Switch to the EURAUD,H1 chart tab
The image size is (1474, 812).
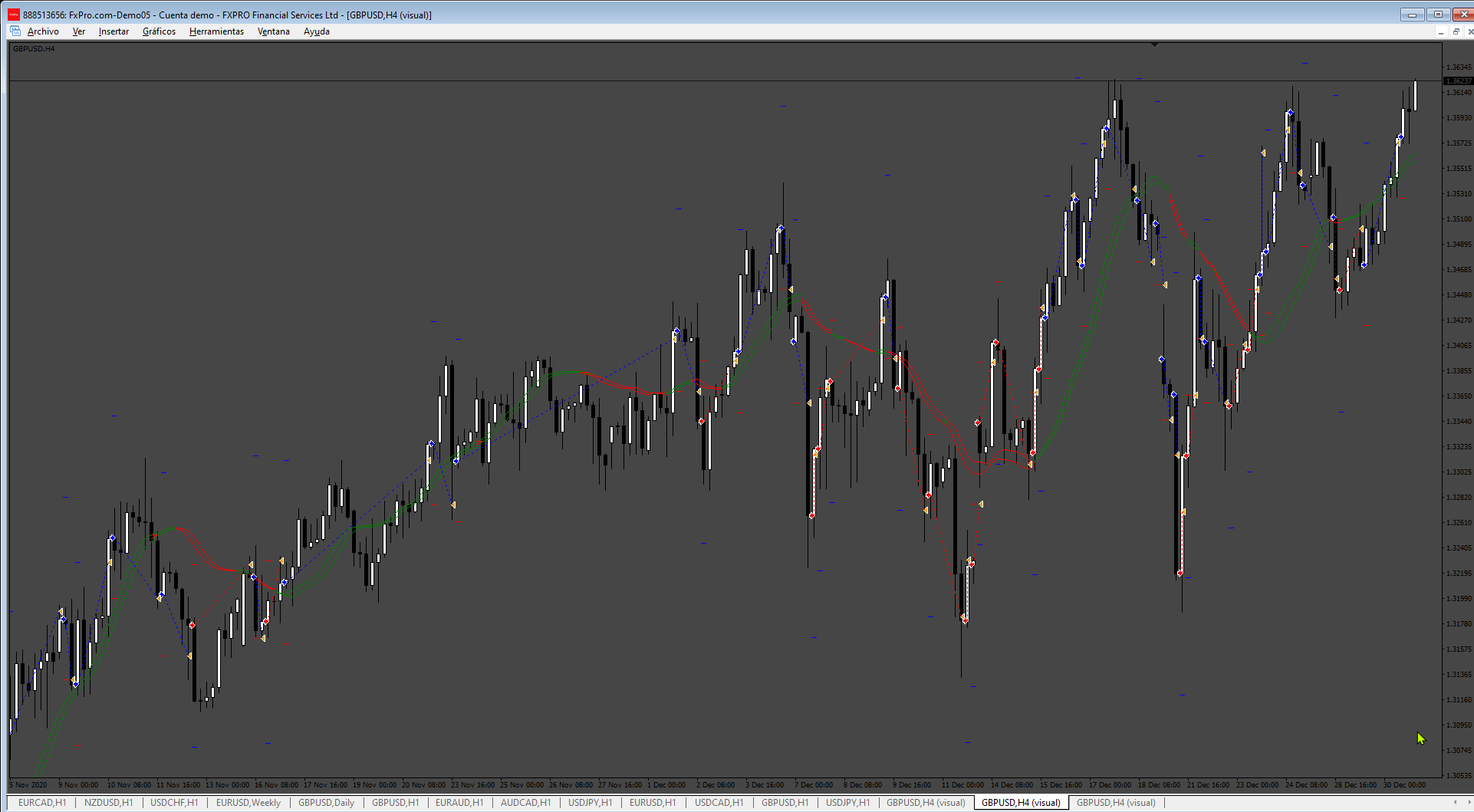459,803
